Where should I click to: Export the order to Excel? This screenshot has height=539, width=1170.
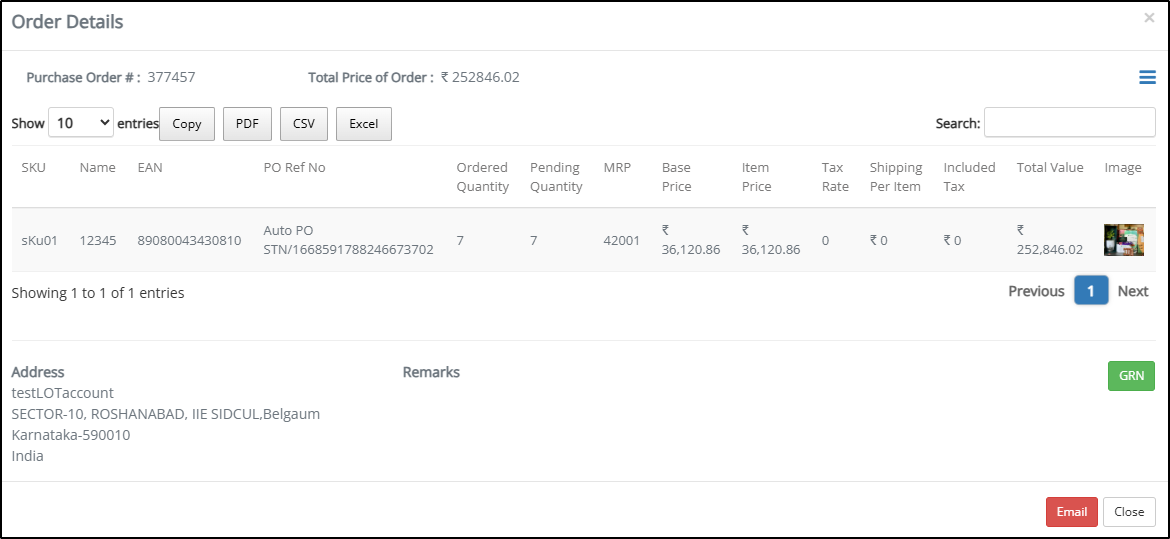363,124
